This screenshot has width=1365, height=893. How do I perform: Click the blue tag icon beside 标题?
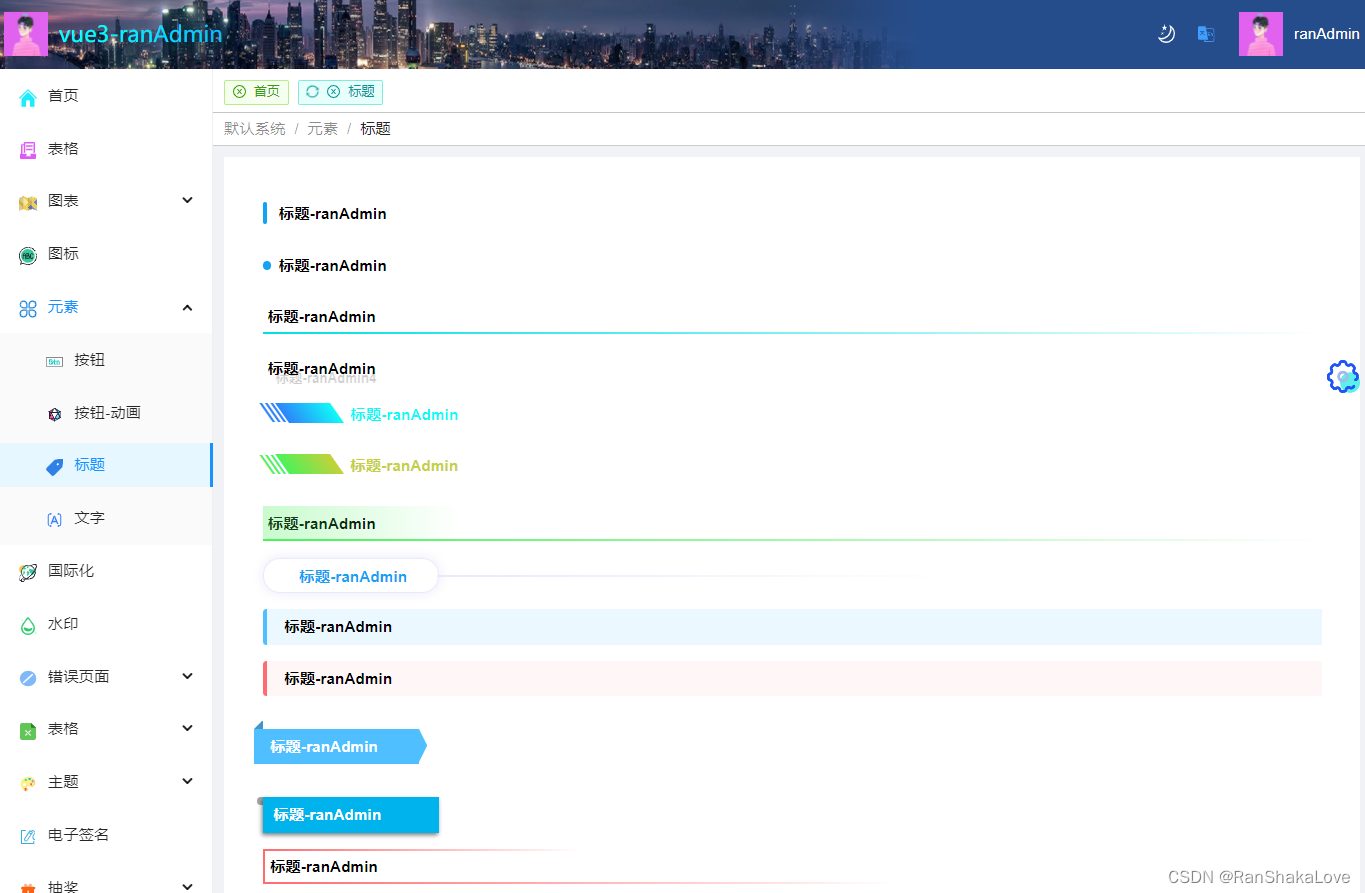coord(54,466)
